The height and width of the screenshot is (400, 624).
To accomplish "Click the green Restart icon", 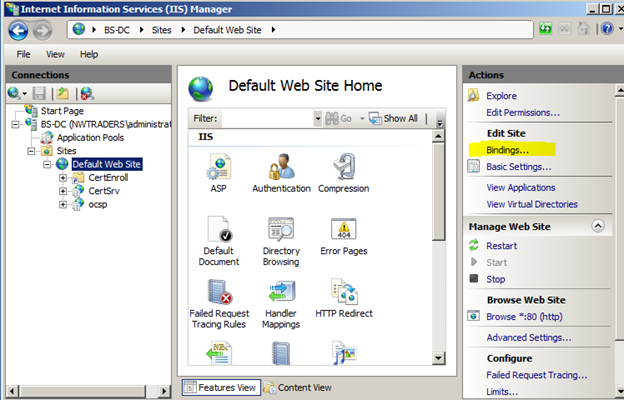I will tap(474, 245).
